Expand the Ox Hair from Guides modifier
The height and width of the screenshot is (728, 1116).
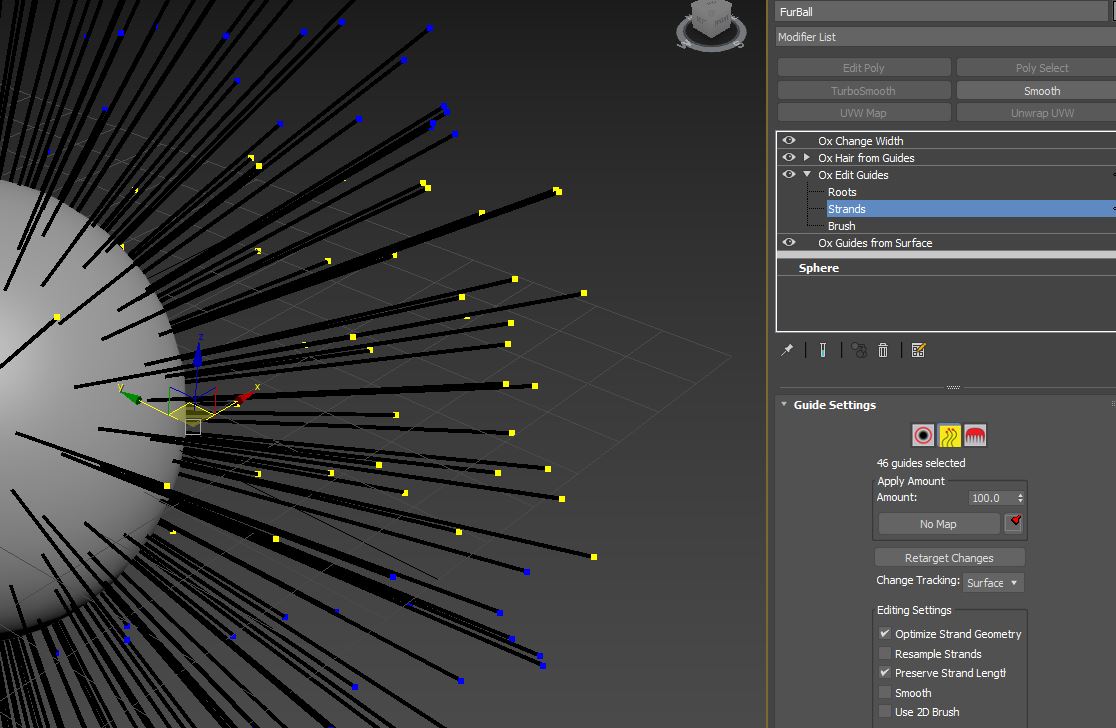(x=807, y=158)
